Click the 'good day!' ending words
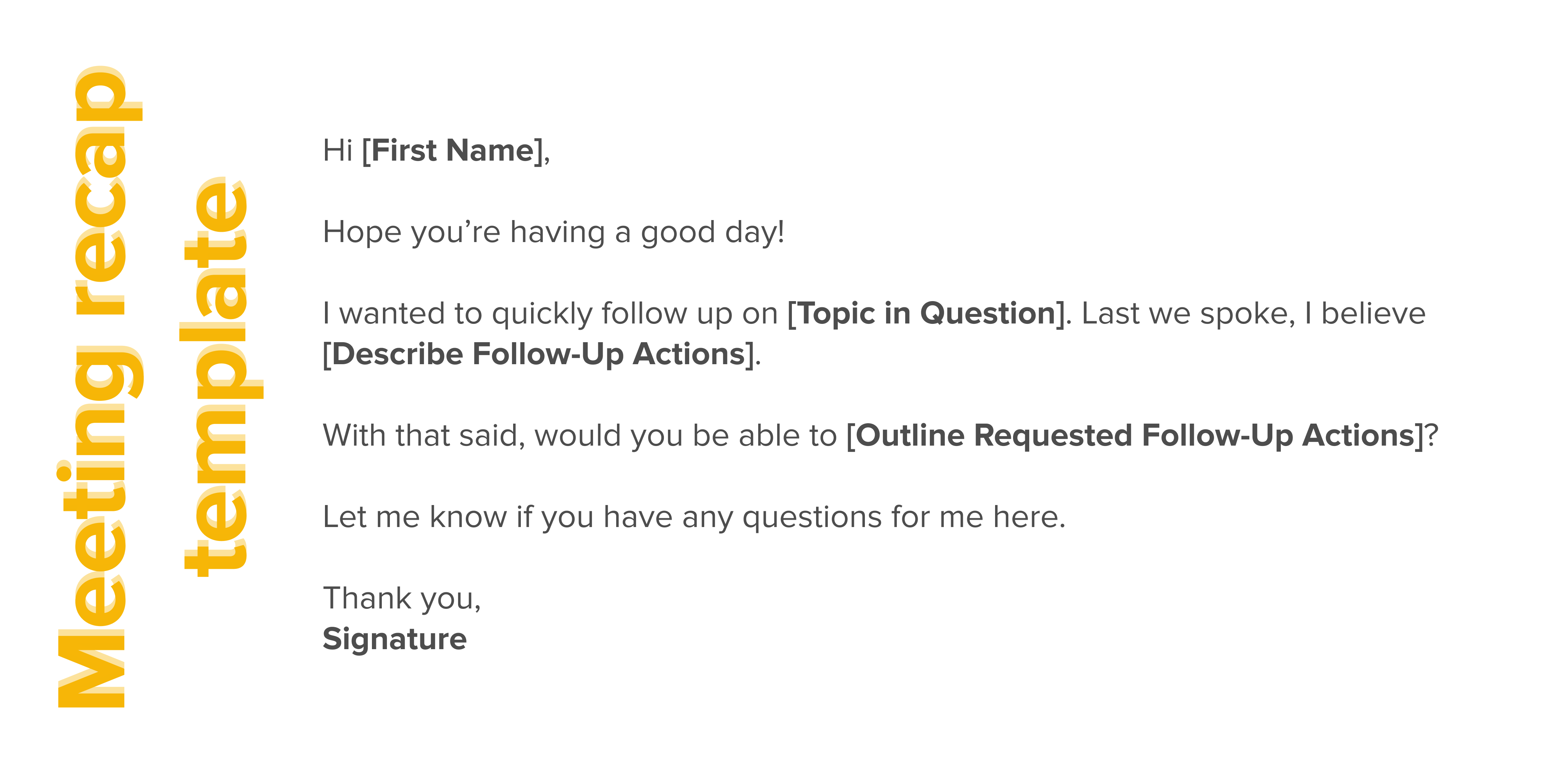This screenshot has width=1568, height=779. coord(712,233)
